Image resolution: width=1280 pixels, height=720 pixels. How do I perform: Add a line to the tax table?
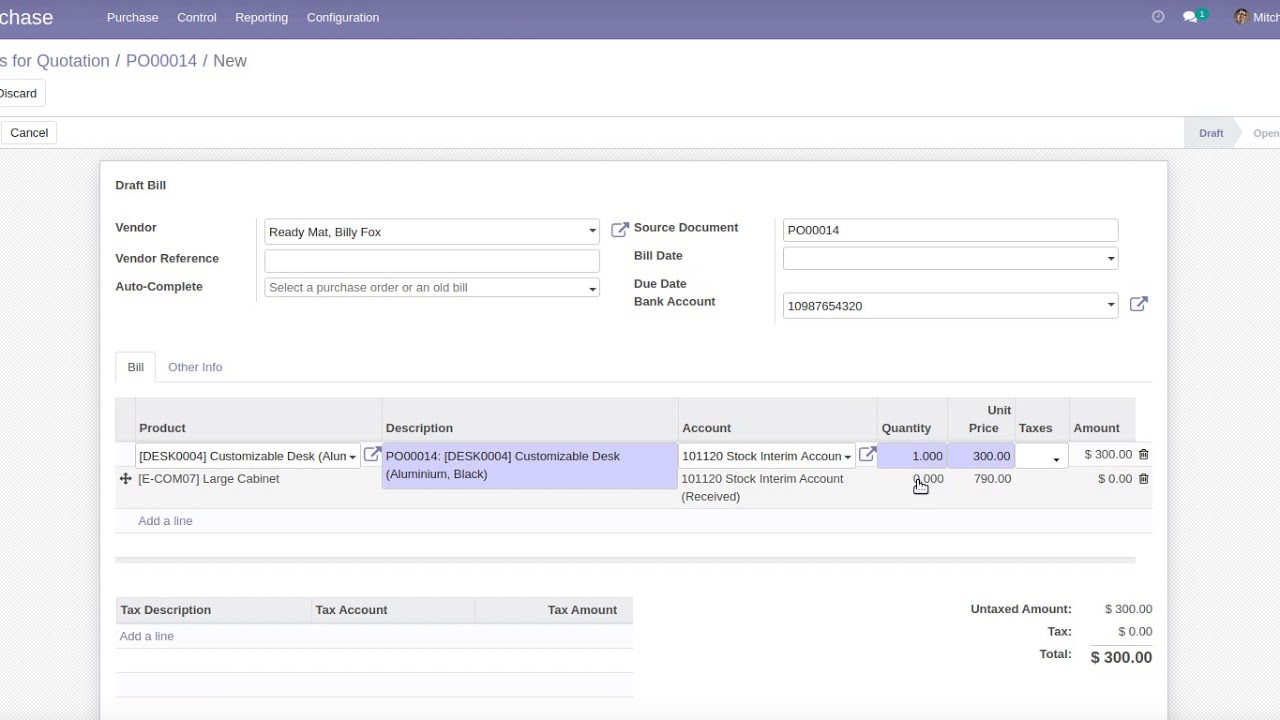click(x=146, y=636)
